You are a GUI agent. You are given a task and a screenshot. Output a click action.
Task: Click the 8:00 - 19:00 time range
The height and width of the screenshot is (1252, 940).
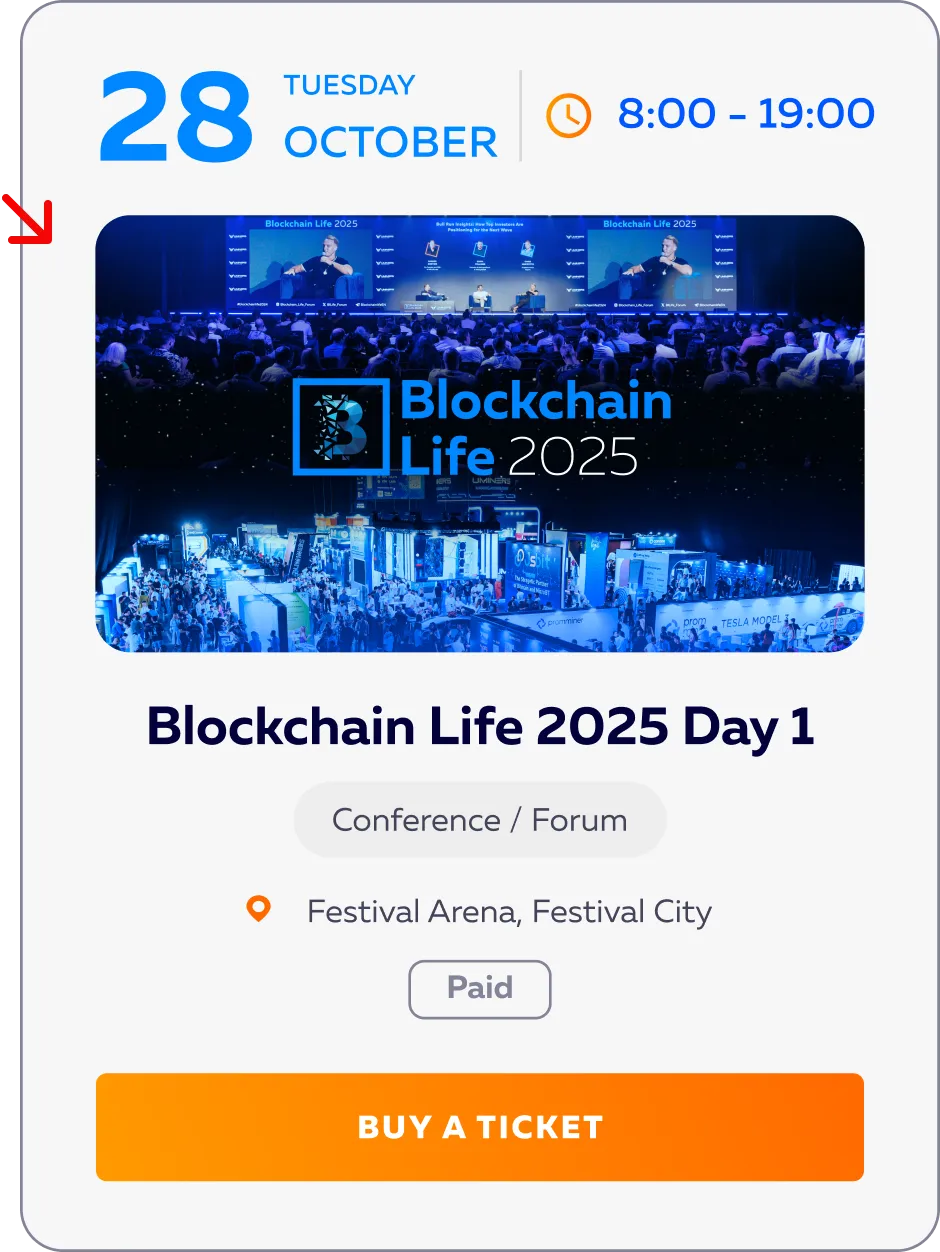point(746,114)
